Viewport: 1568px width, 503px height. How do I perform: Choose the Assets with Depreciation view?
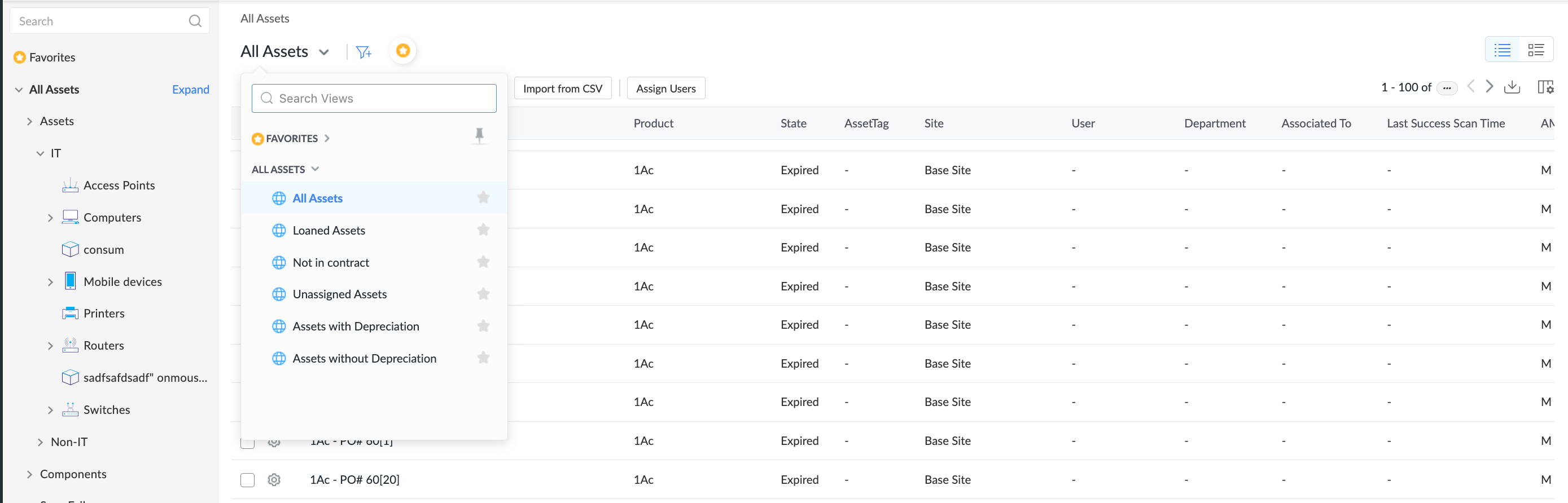[356, 326]
